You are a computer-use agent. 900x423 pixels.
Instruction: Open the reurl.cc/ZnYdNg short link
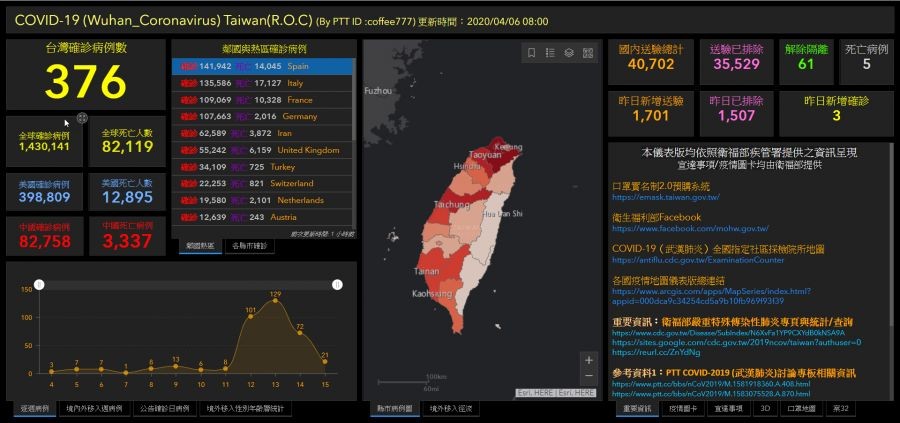pos(656,352)
